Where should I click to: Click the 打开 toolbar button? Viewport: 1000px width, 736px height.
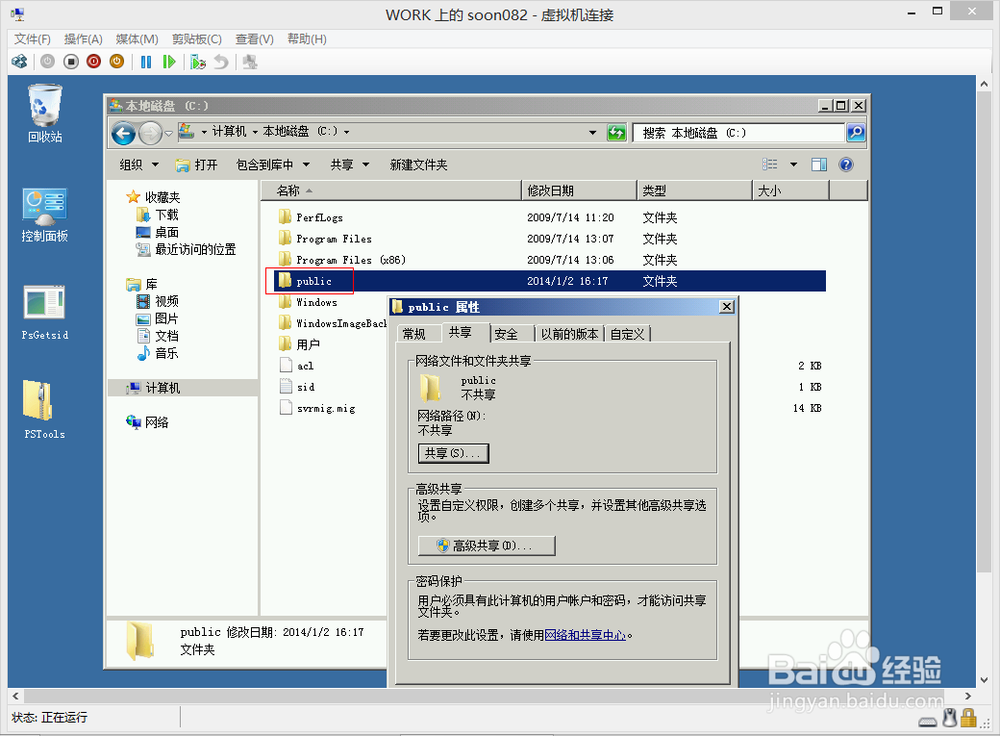(x=197, y=165)
